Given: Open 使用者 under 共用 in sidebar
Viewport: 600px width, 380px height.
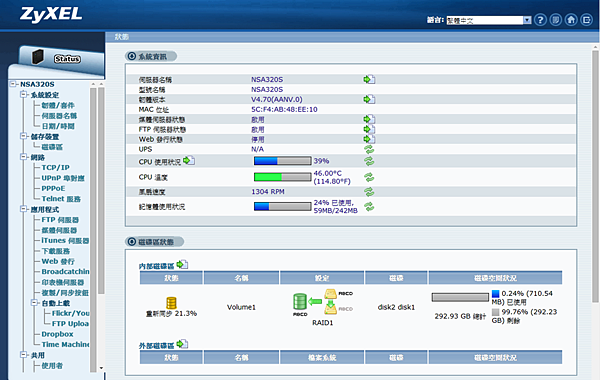Looking at the screenshot, I should click(52, 365).
